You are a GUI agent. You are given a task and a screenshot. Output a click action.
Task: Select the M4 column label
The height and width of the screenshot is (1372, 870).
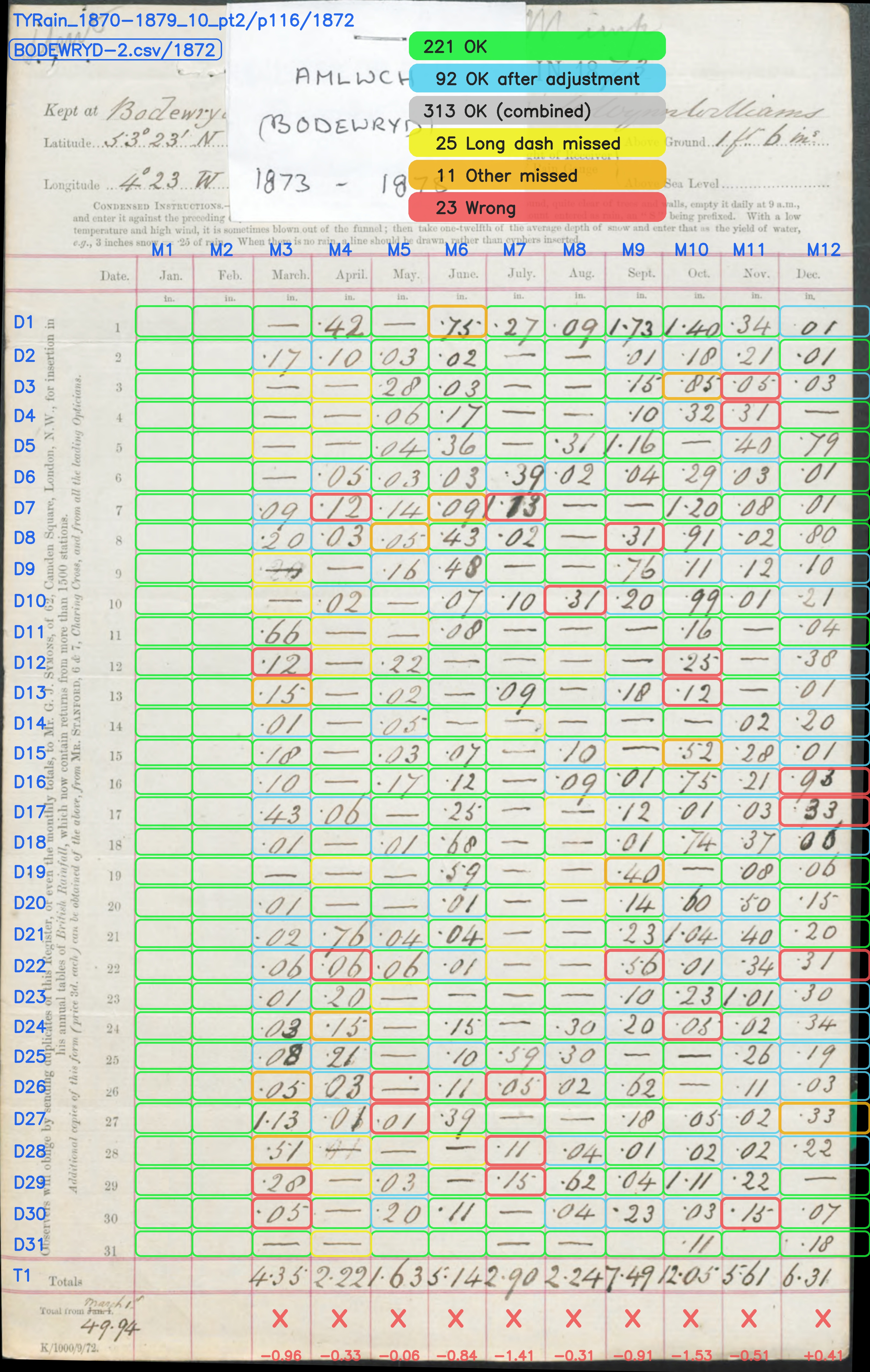tap(340, 250)
